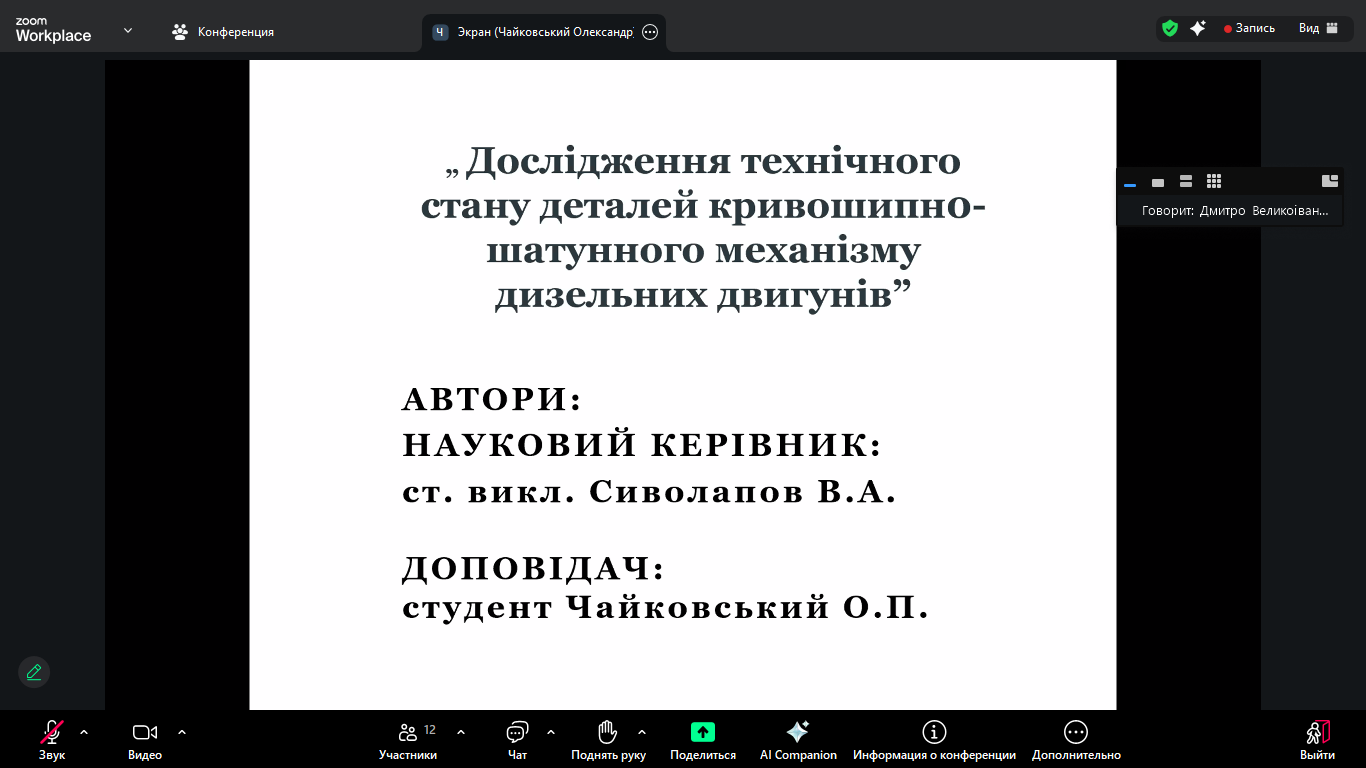
Task: Click the layout icon at the video panel's right end
Action: (x=1330, y=181)
